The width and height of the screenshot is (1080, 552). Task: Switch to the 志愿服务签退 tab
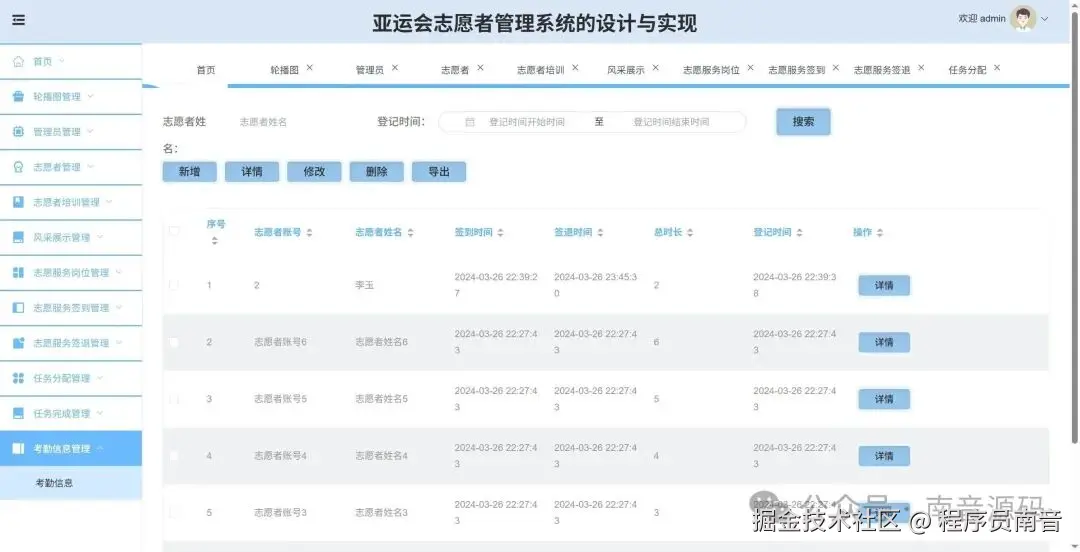tap(882, 70)
